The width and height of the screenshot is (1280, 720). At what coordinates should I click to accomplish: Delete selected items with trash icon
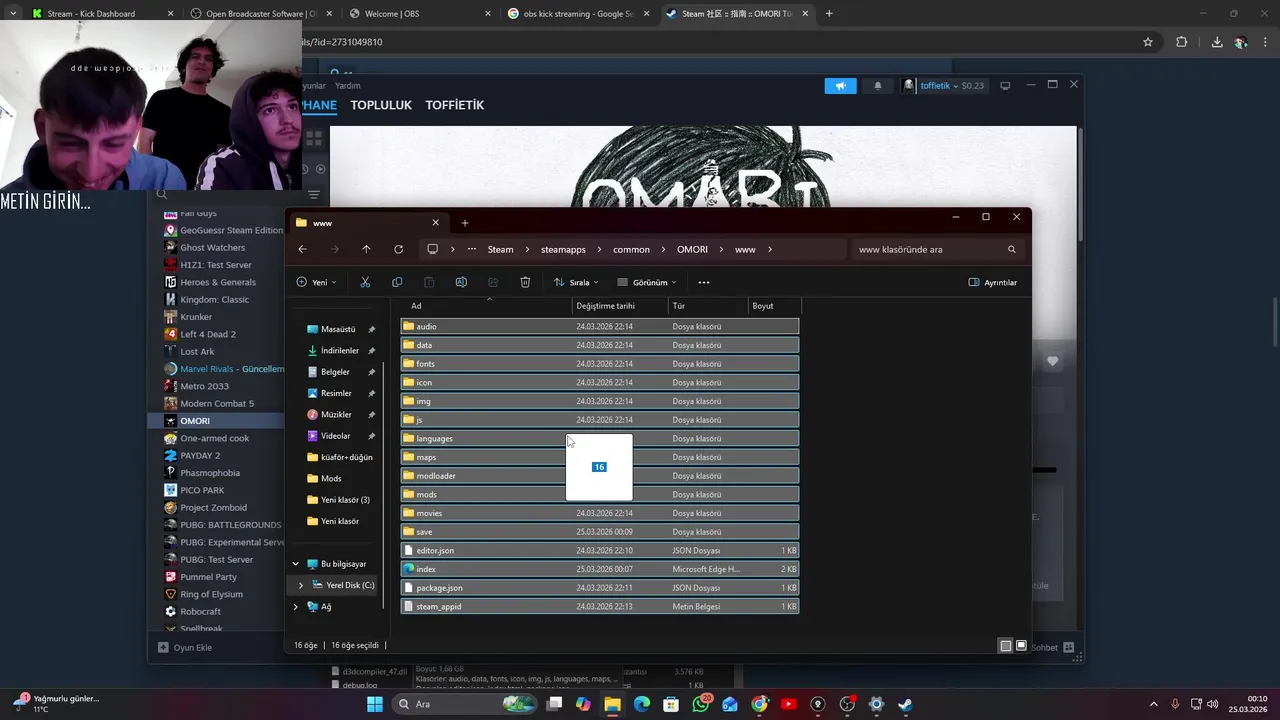click(525, 282)
